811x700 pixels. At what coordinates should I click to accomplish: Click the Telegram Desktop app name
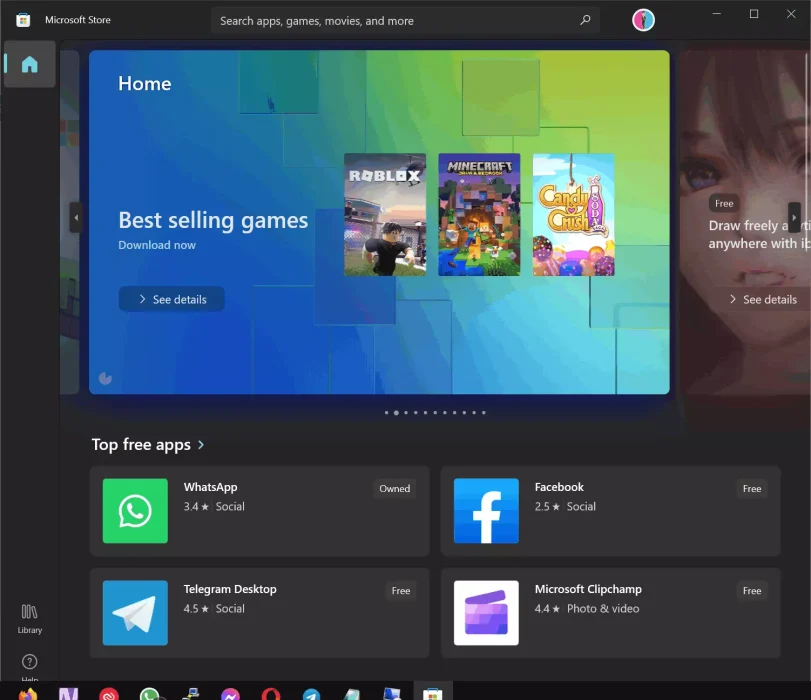tap(230, 589)
